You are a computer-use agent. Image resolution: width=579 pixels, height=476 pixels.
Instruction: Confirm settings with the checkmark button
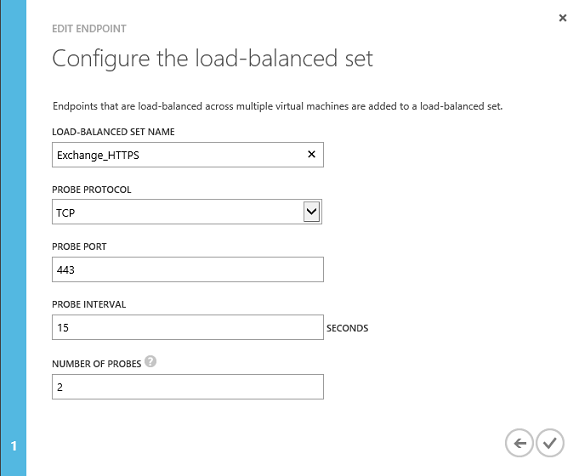(550, 443)
